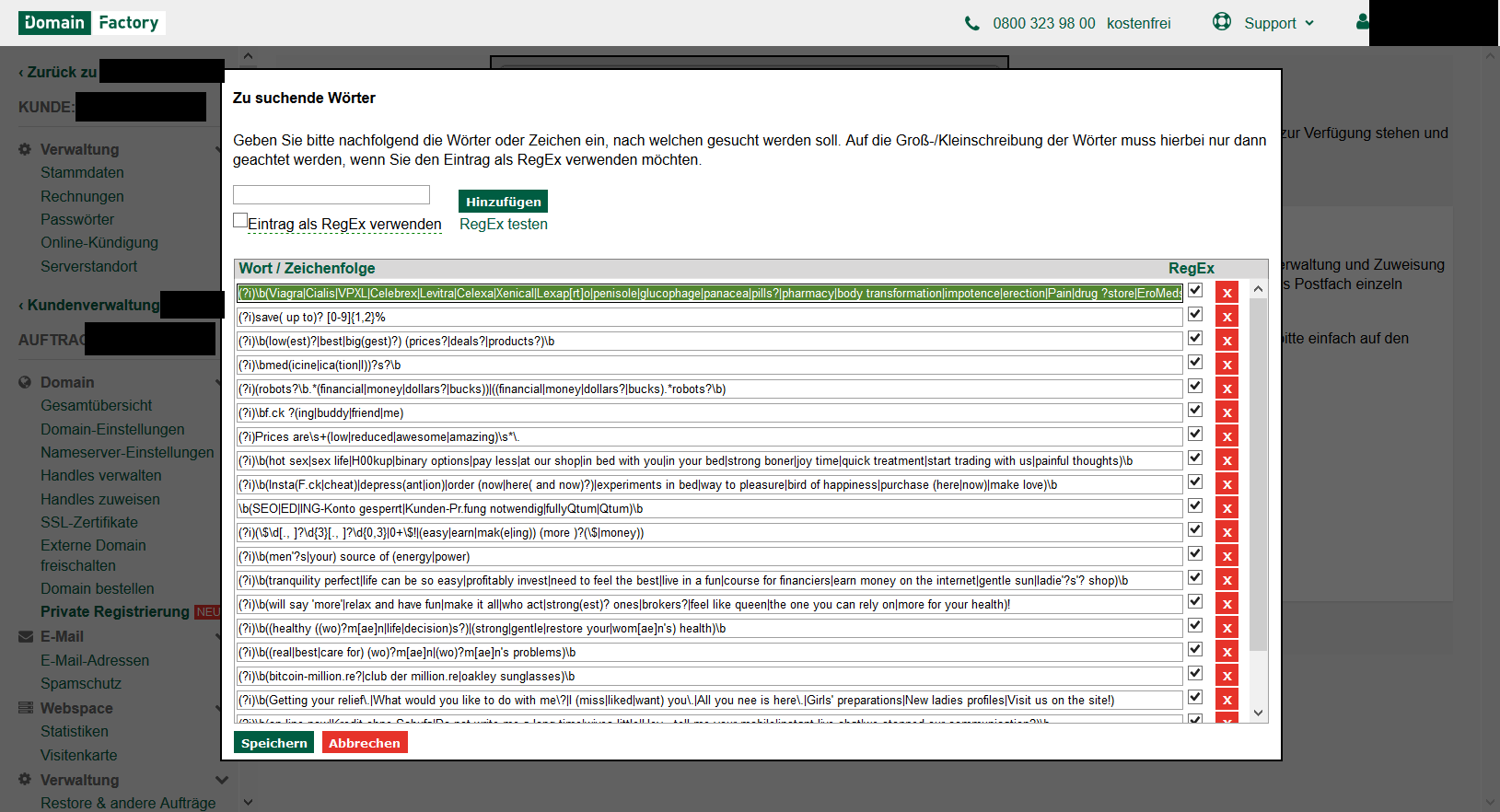Click the 'RegEx testen' link
This screenshot has height=812, width=1500.
(x=504, y=224)
